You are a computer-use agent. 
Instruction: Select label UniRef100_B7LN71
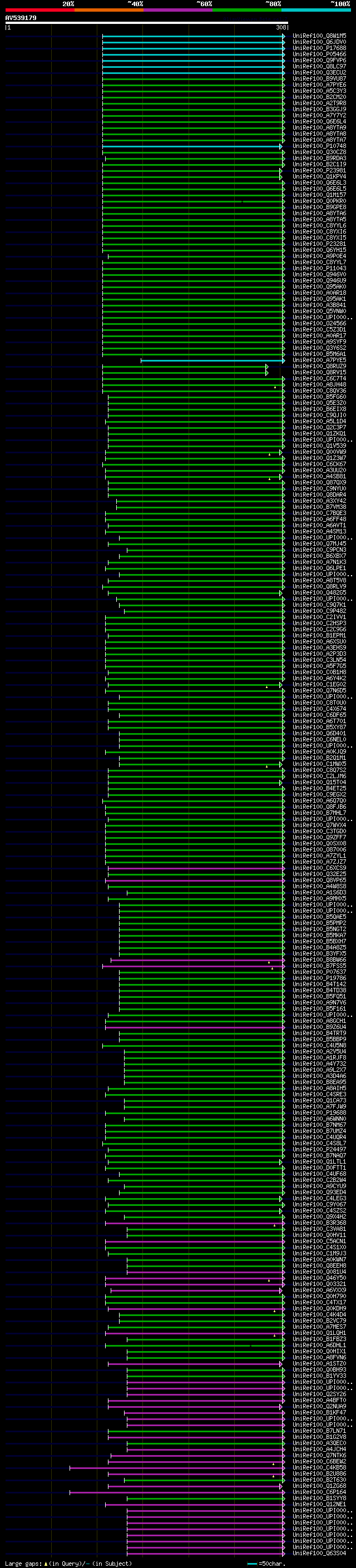[319, 1431]
